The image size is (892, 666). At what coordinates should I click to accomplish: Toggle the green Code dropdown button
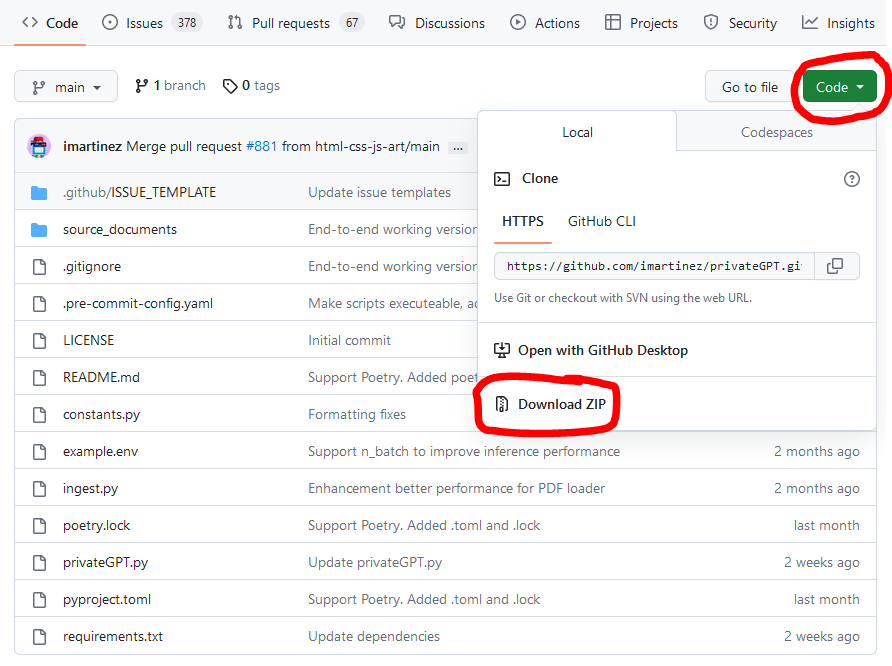click(839, 87)
